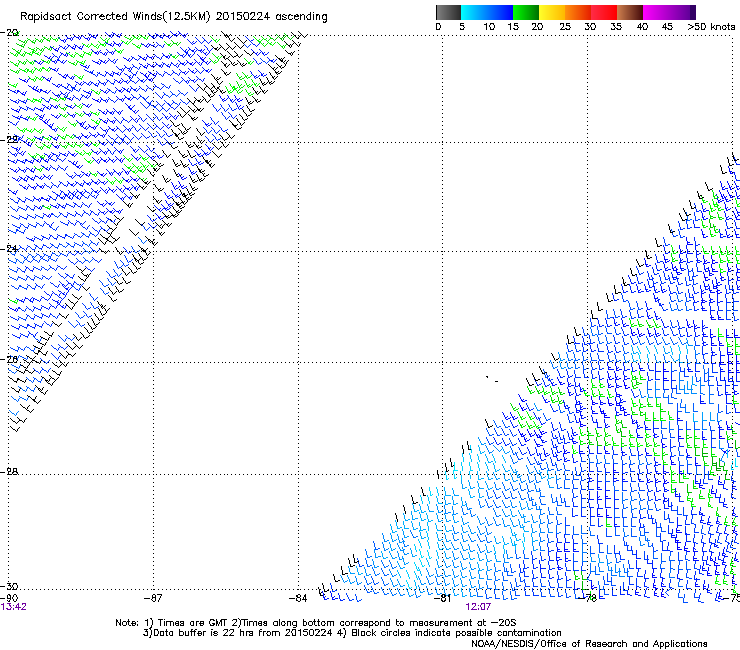
Task: Click the '-84' longitude axis label
Action: (x=298, y=598)
